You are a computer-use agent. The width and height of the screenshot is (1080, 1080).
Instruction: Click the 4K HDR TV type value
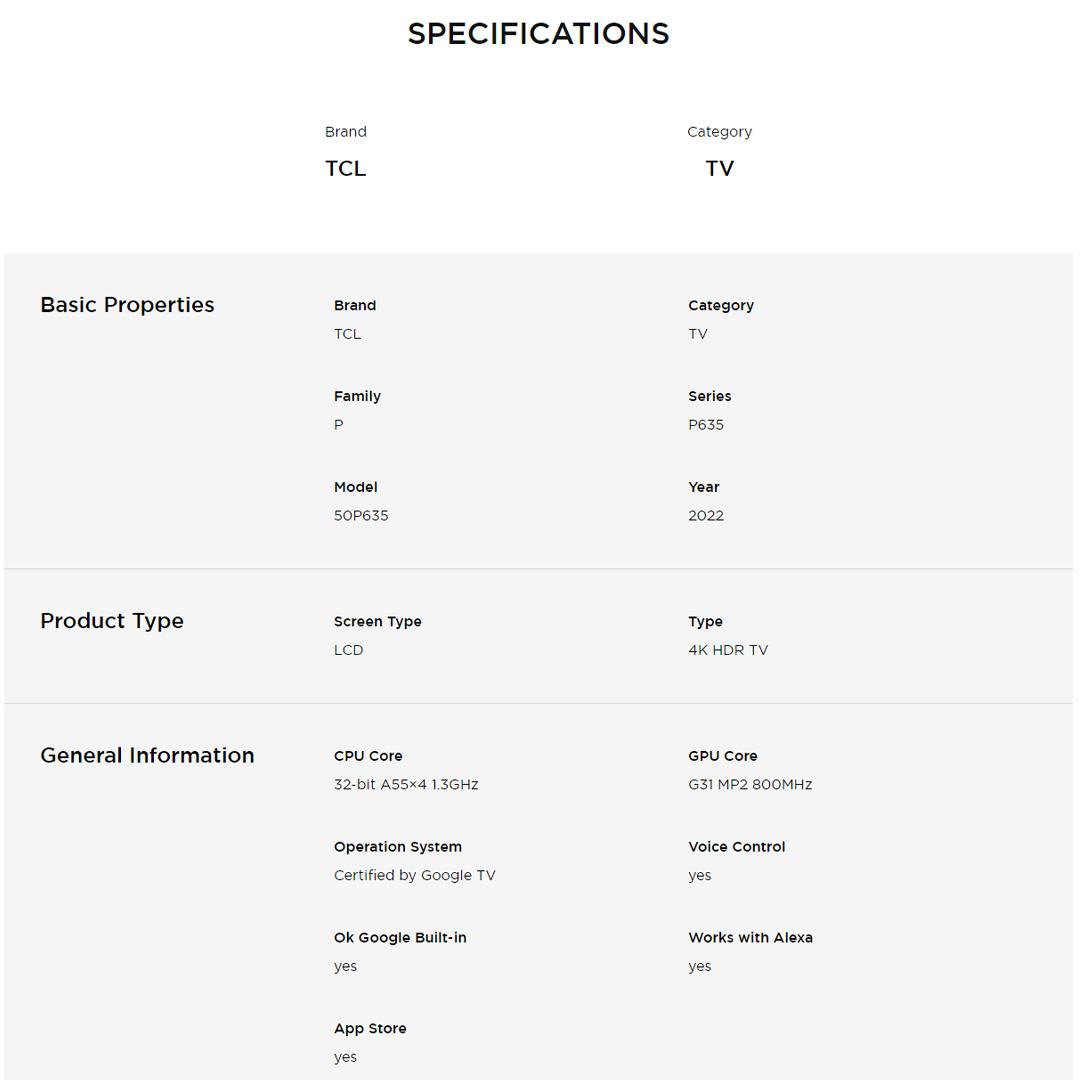point(728,650)
